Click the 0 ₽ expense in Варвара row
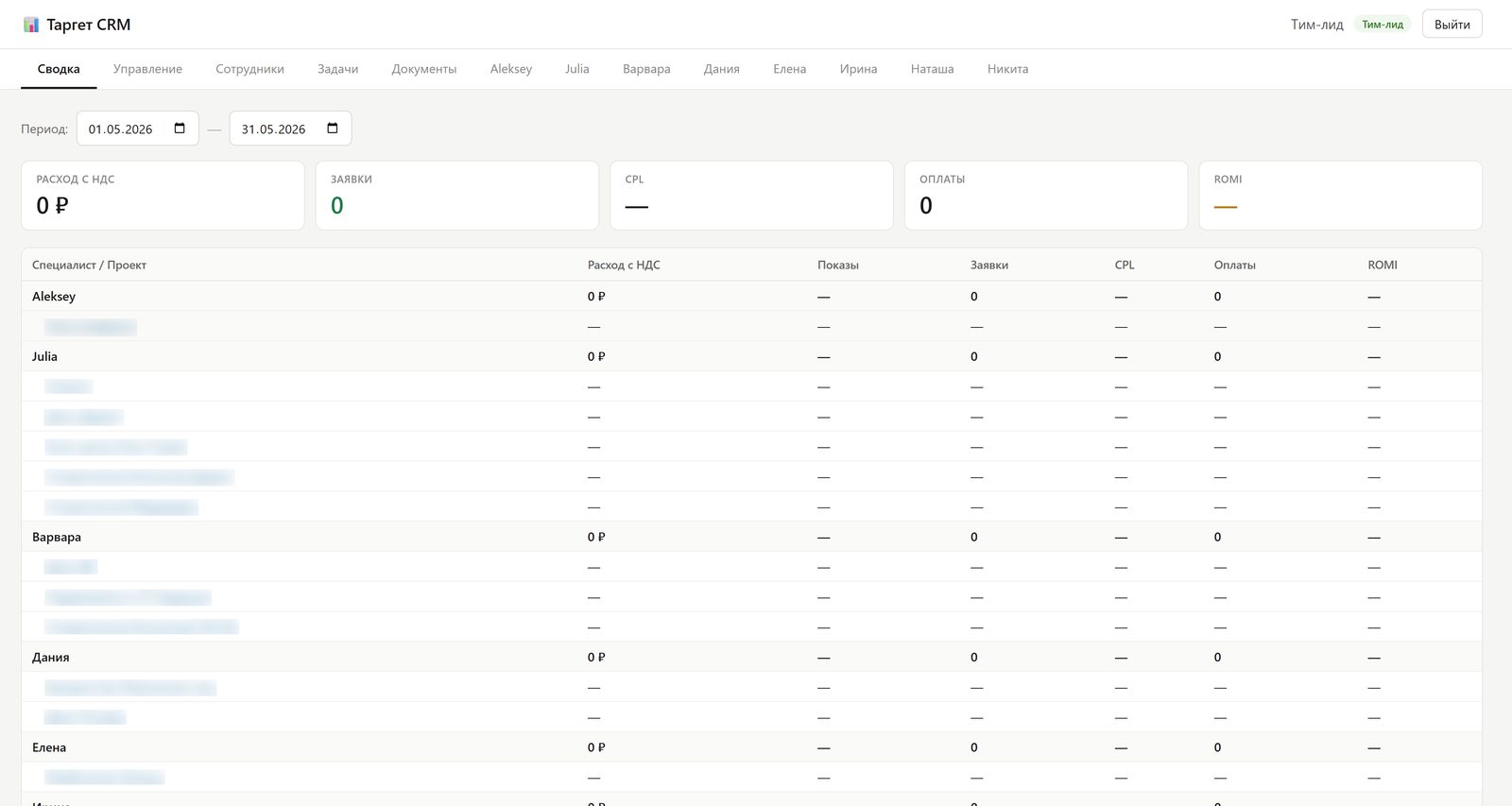The height and width of the screenshot is (806, 1512). [596, 537]
